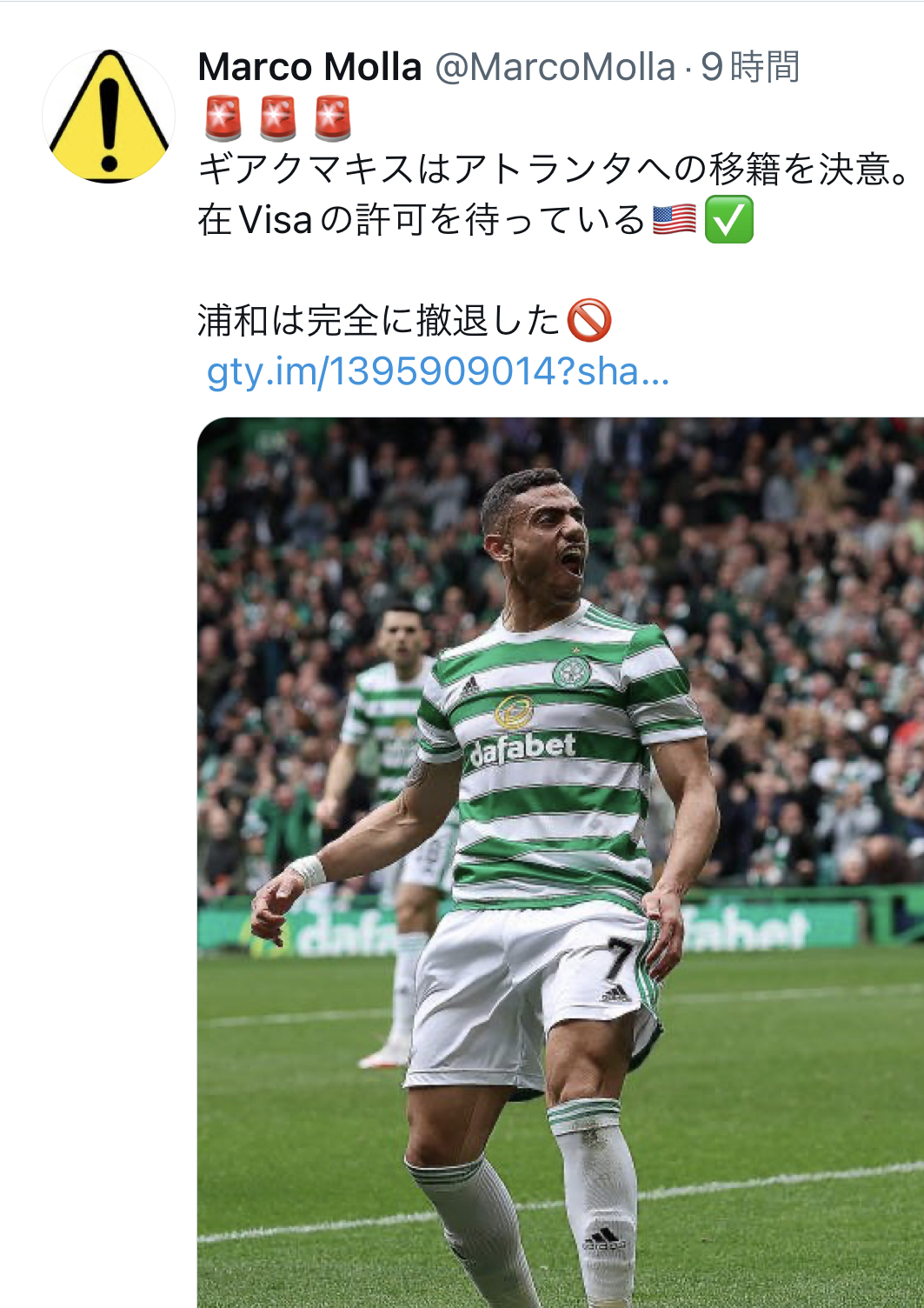The height and width of the screenshot is (1308, 924).
Task: Click the green checkmark emoji
Action: click(x=728, y=219)
